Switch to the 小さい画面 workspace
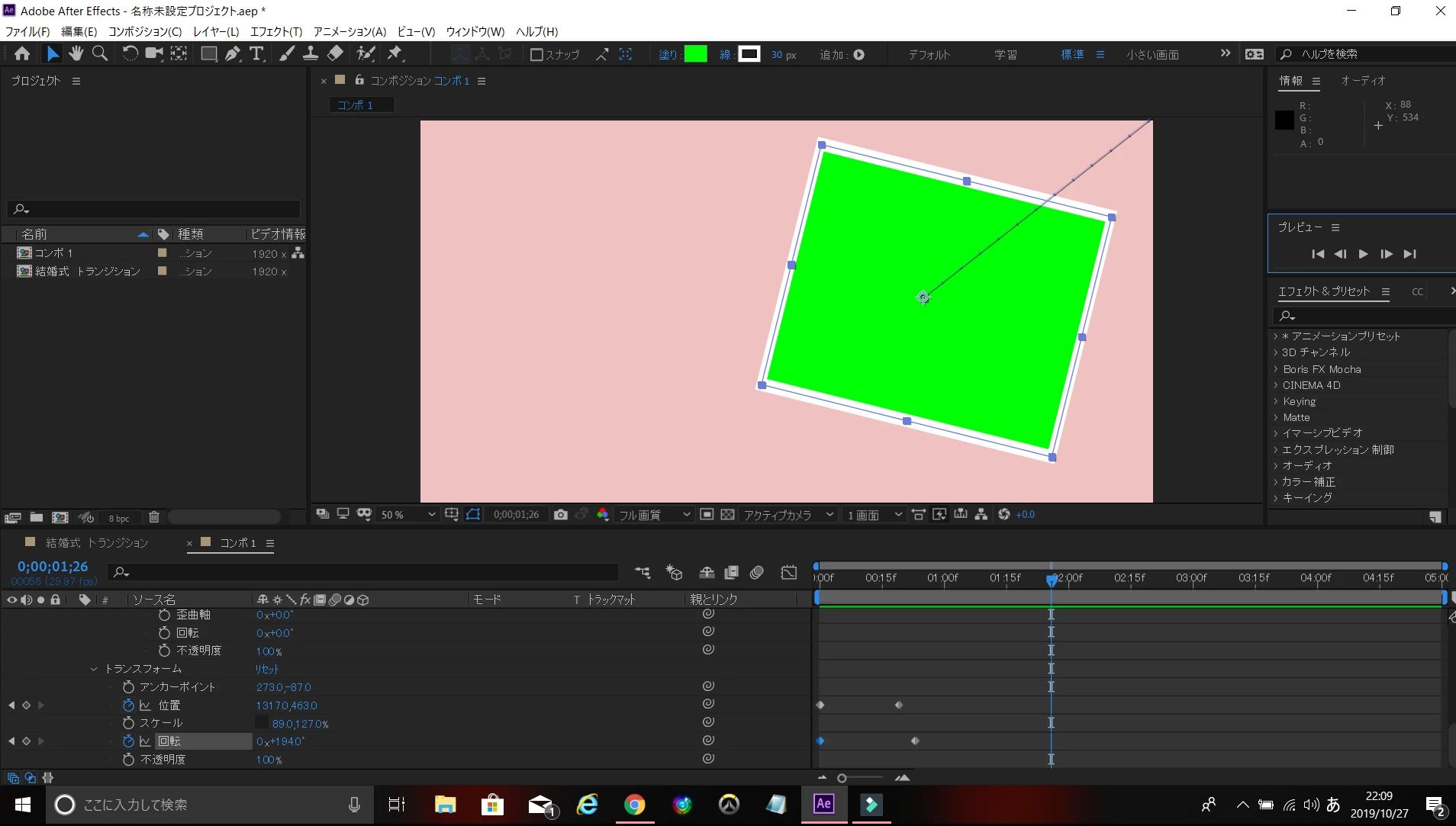The height and width of the screenshot is (826, 1456). point(1152,55)
